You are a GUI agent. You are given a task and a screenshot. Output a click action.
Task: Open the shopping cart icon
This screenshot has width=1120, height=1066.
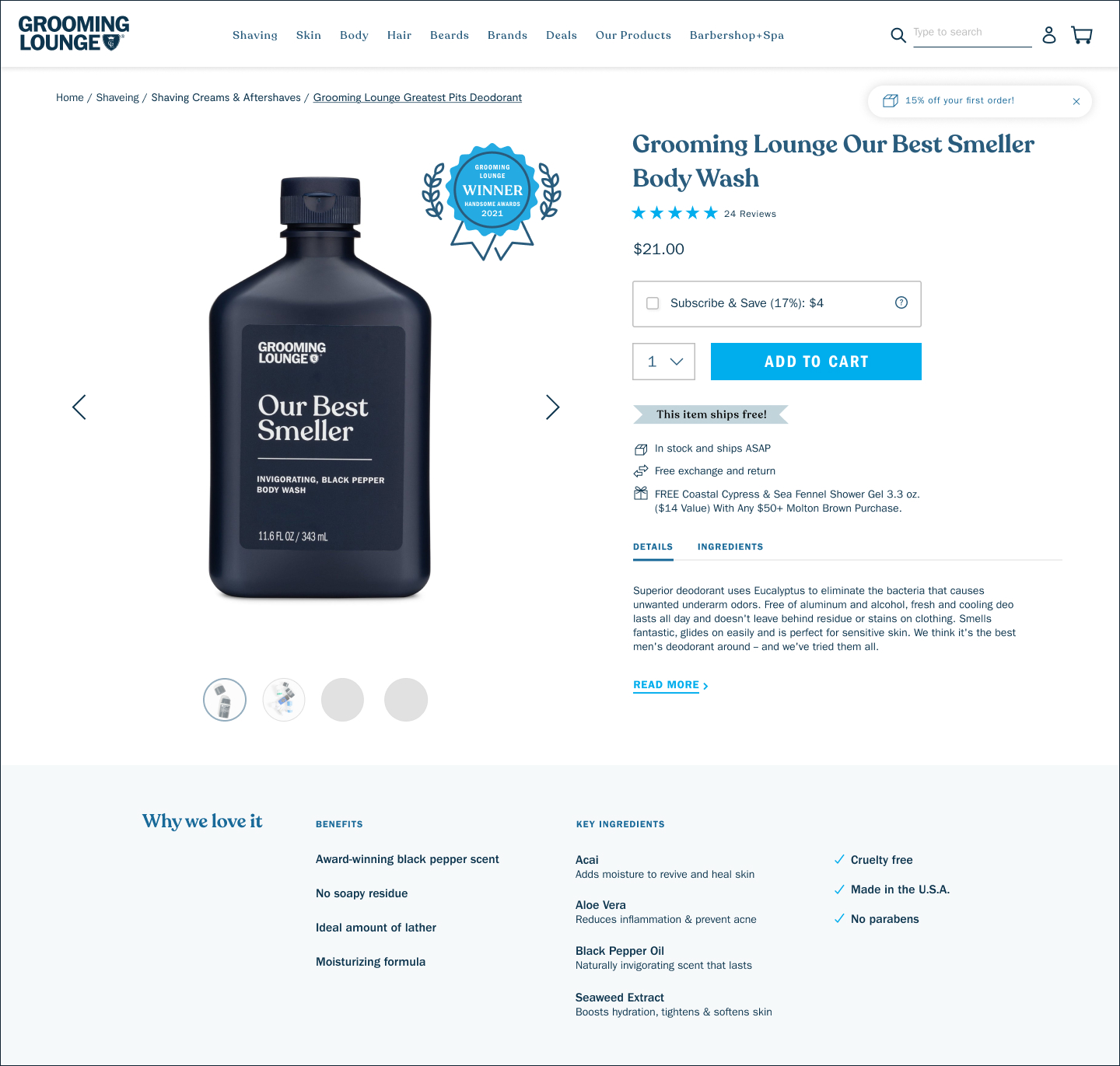pos(1082,35)
